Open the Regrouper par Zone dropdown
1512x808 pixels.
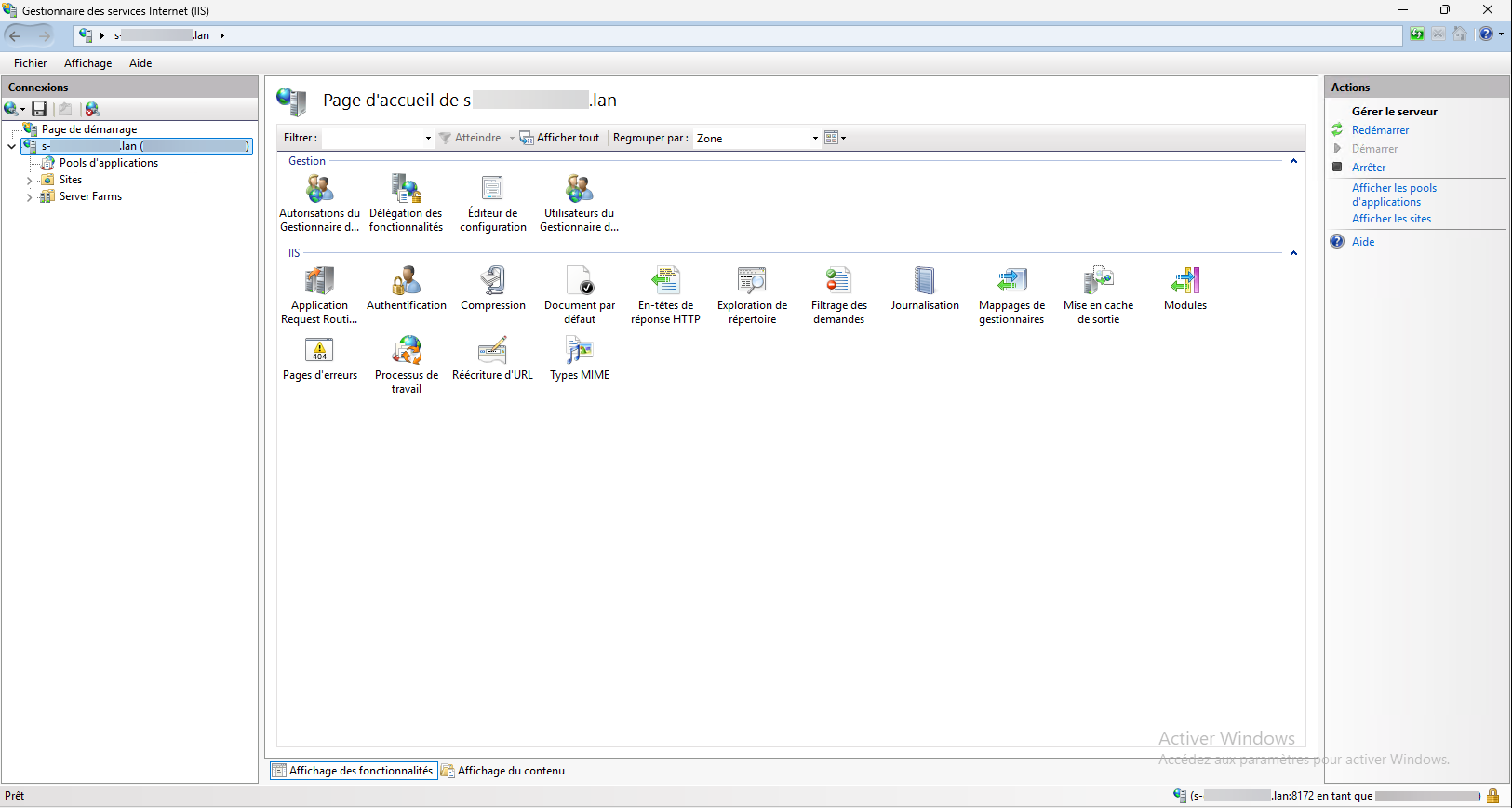coord(814,139)
